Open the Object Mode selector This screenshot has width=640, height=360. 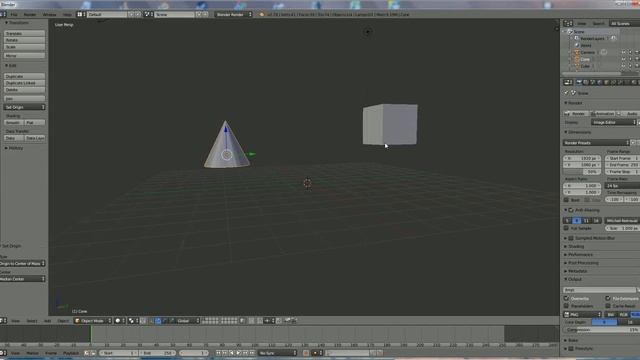(x=93, y=321)
